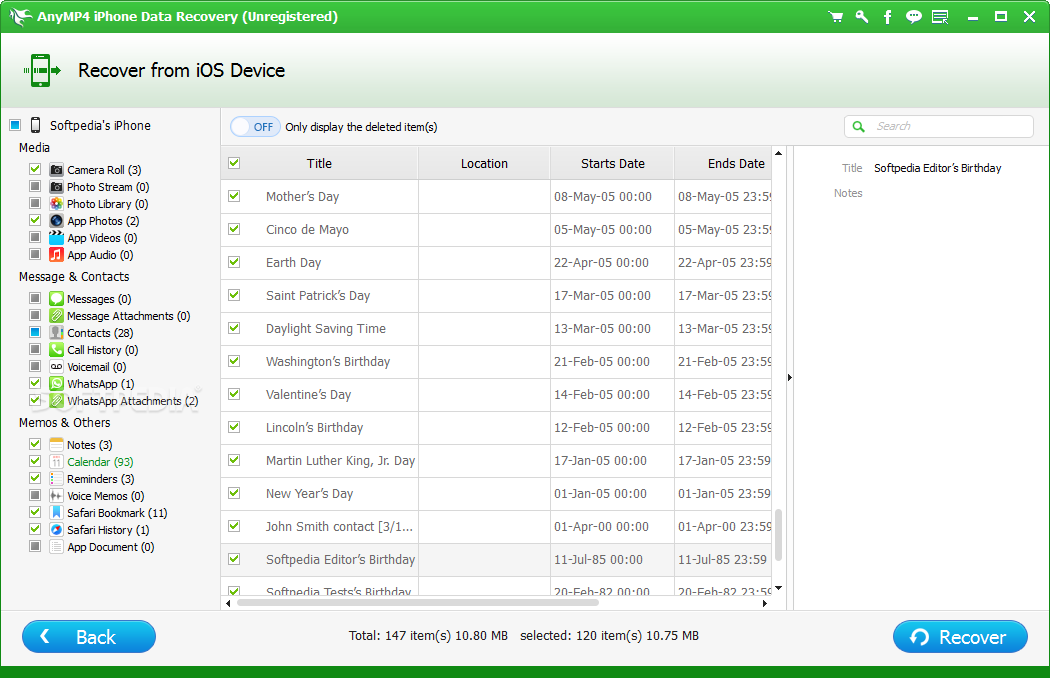The image size is (1050, 678).
Task: Uncheck the Valentine's Day row checkbox
Action: point(234,394)
